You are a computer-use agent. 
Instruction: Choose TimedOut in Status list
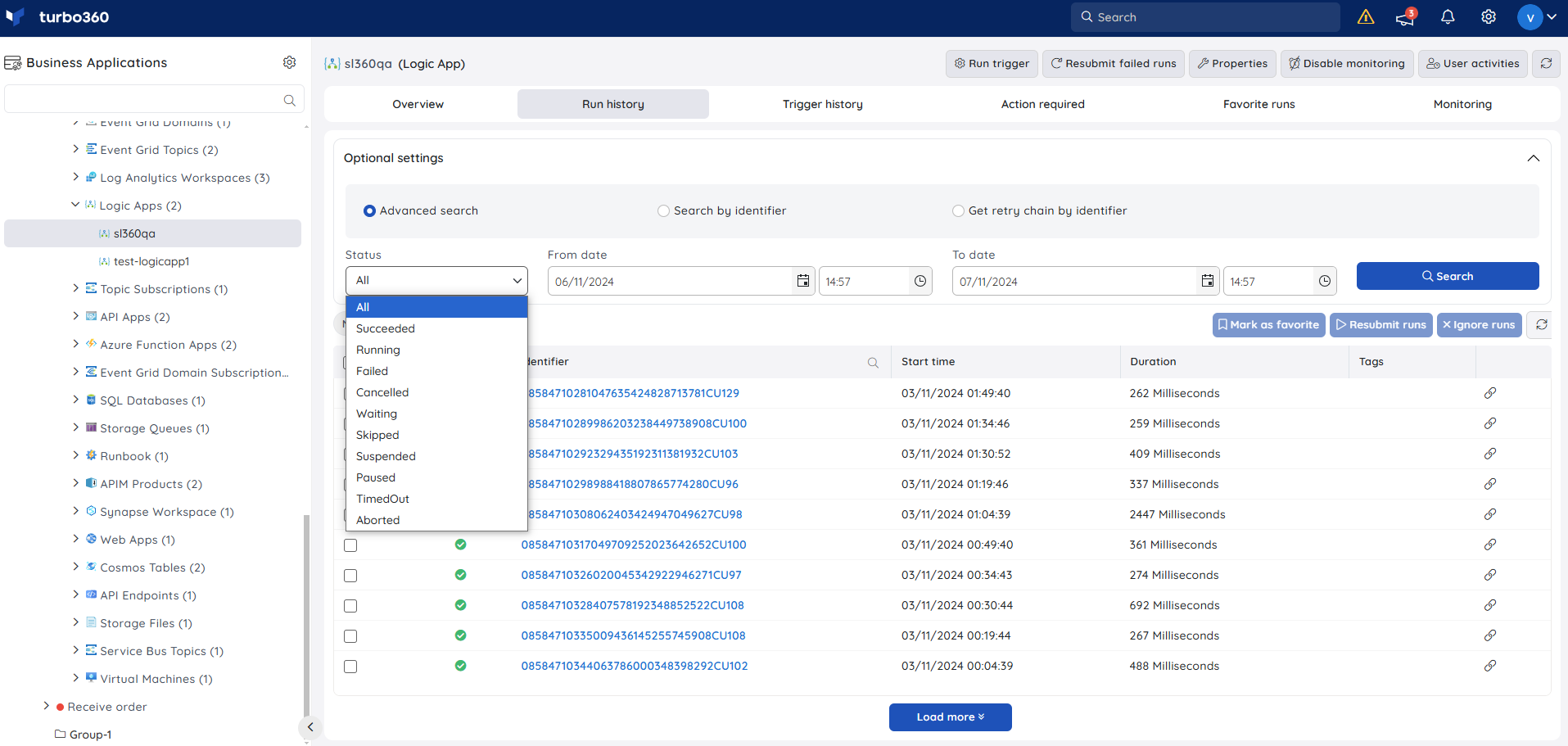(x=436, y=499)
